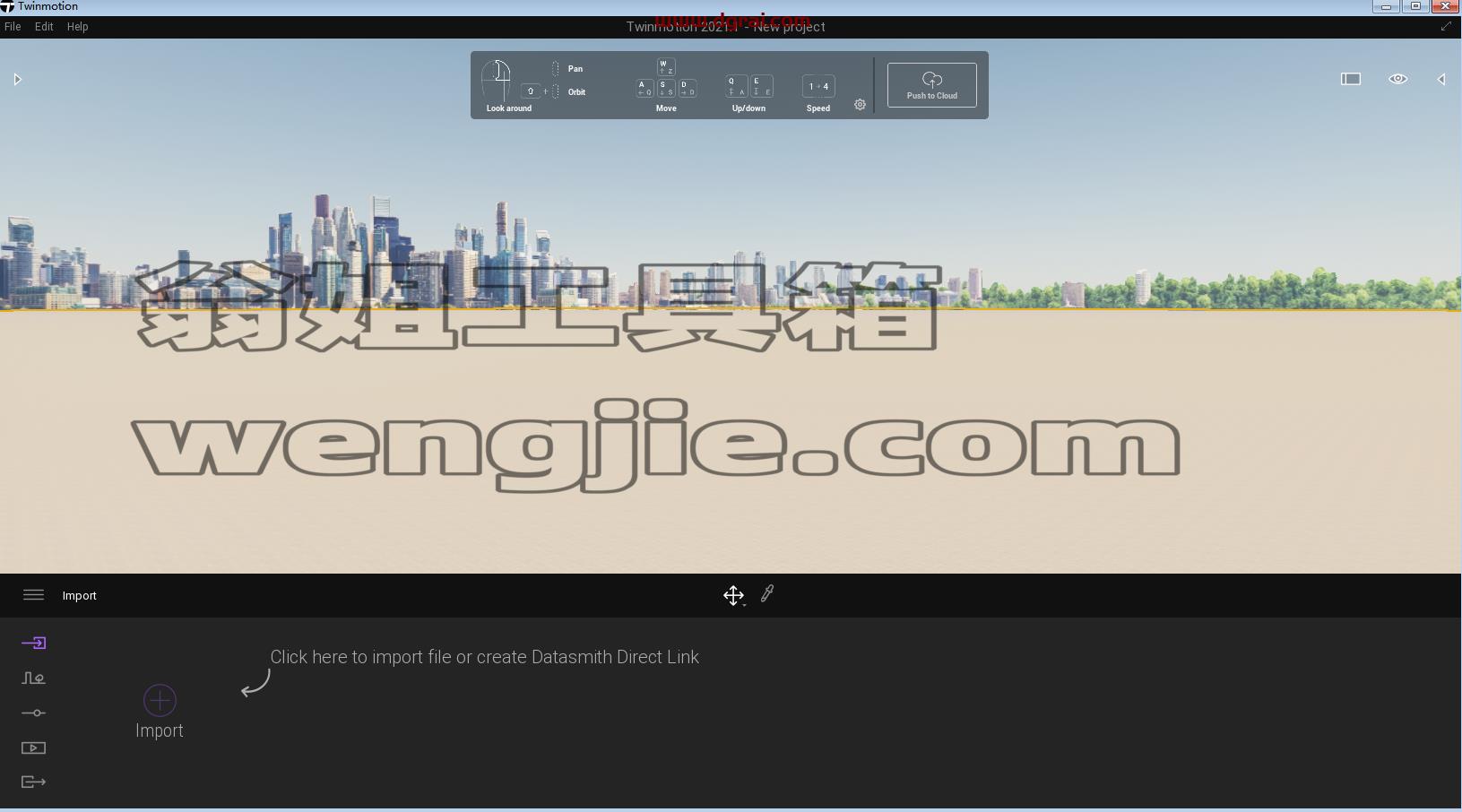Open the Edit menu
Screen dimensions: 1462x812
(44, 27)
